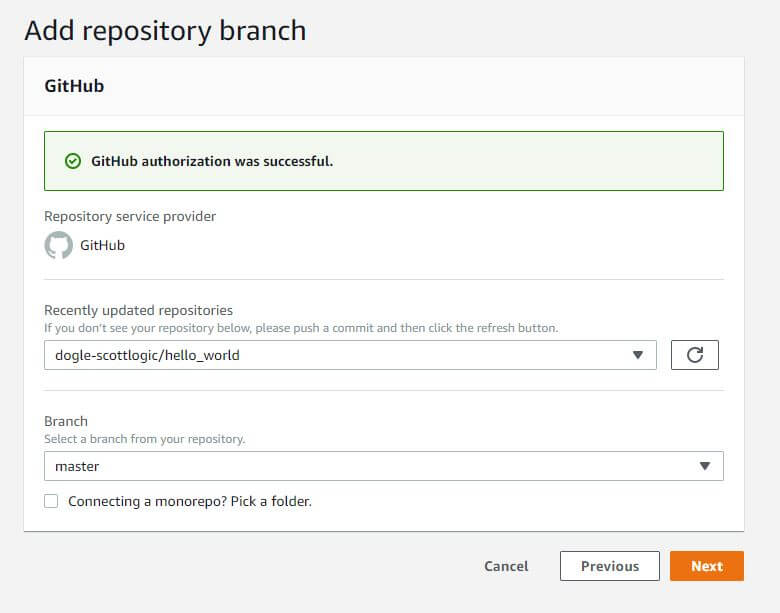Click the refresh repositories icon button
The width and height of the screenshot is (780, 613).
694,355
